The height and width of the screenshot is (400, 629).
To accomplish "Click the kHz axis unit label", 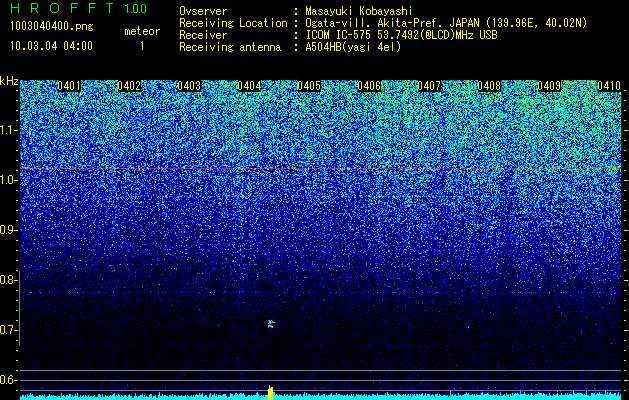I will 9,81.
